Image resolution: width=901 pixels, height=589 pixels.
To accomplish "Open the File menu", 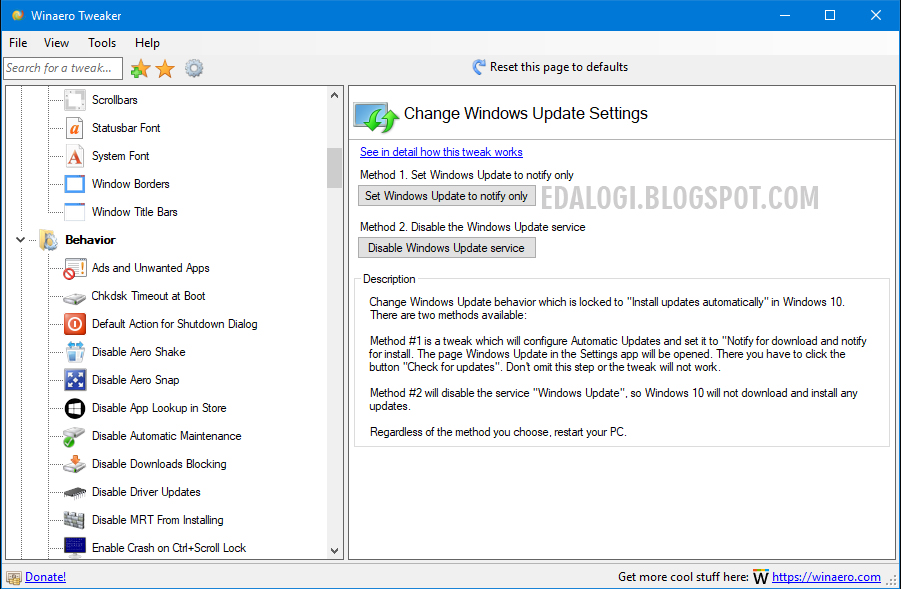I will pyautogui.click(x=18, y=43).
